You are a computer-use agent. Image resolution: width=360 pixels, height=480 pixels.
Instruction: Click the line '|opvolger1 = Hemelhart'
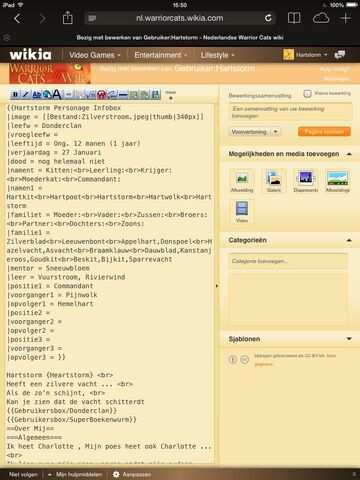coord(50,304)
